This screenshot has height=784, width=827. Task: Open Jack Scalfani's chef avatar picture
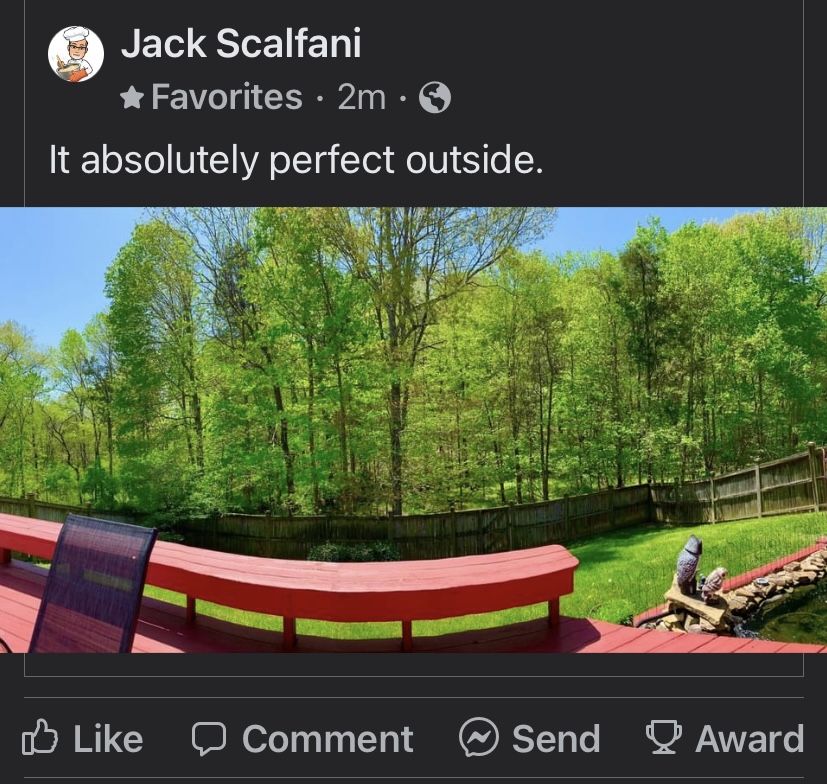coord(75,54)
